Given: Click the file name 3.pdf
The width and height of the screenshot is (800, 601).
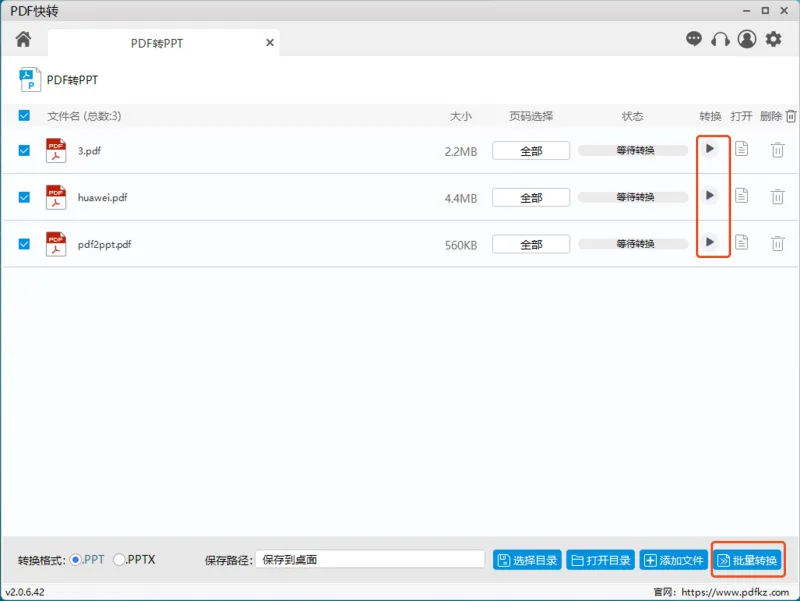Looking at the screenshot, I should tap(89, 151).
